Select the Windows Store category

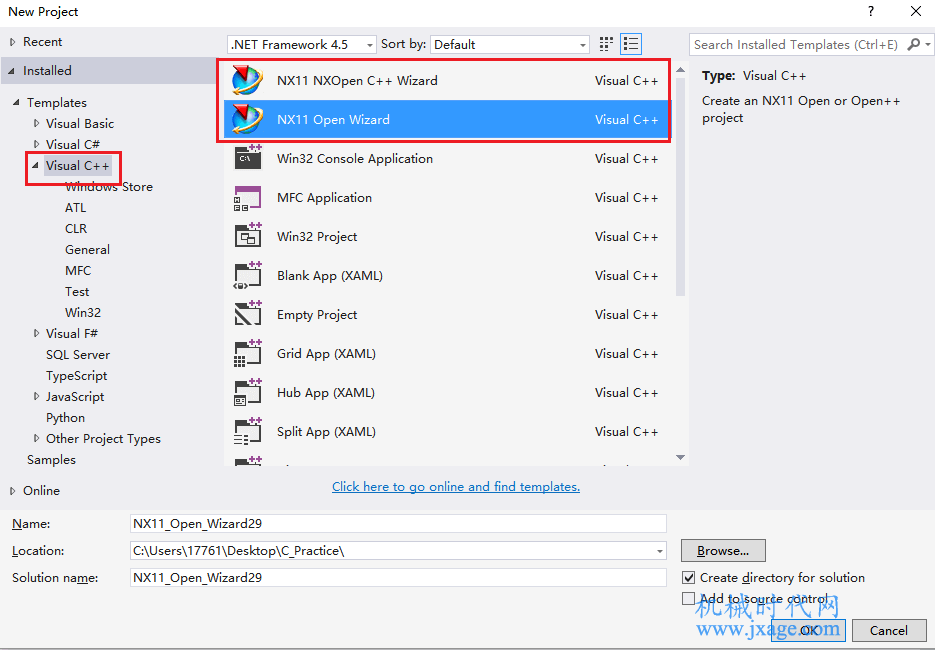point(109,187)
